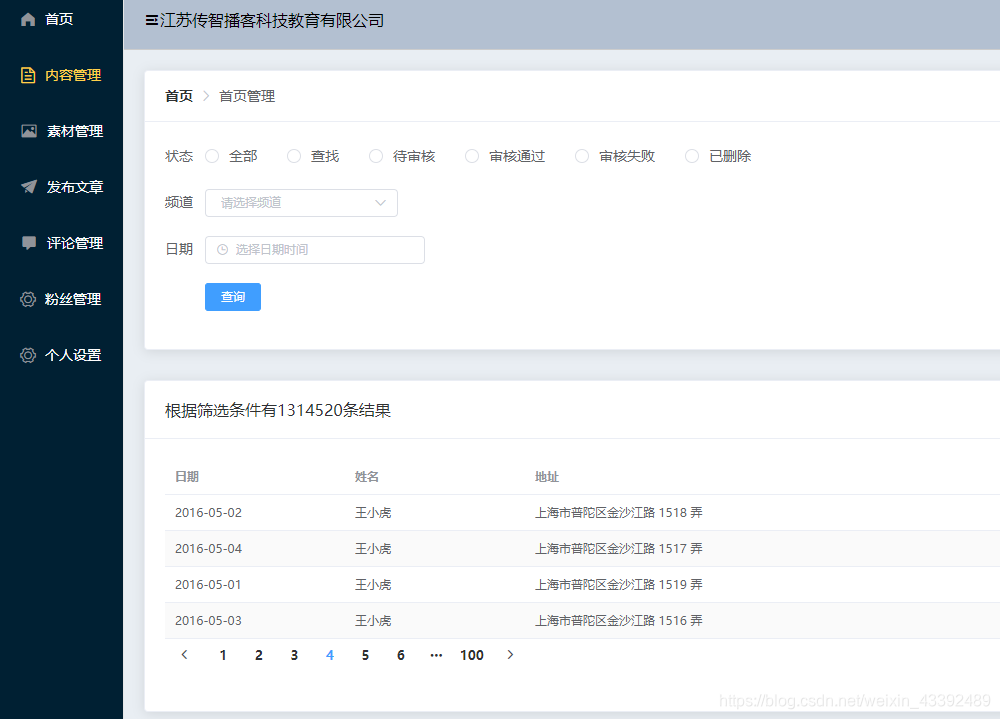The width and height of the screenshot is (1000, 719).
Task: Click address 上海市普陀区金沙江路 1516 弄
Action: point(619,621)
